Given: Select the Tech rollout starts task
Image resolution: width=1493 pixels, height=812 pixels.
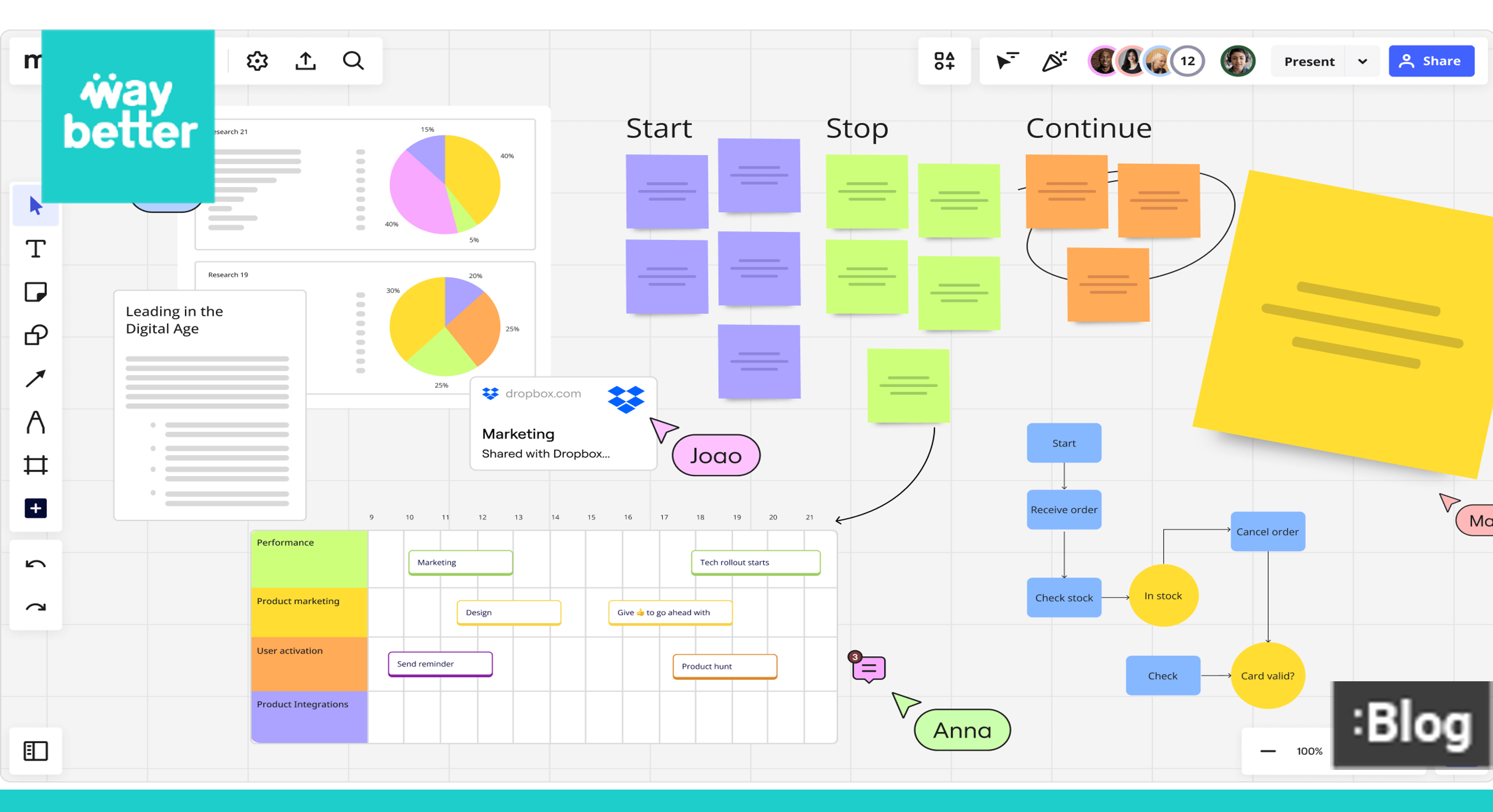Looking at the screenshot, I should (755, 562).
